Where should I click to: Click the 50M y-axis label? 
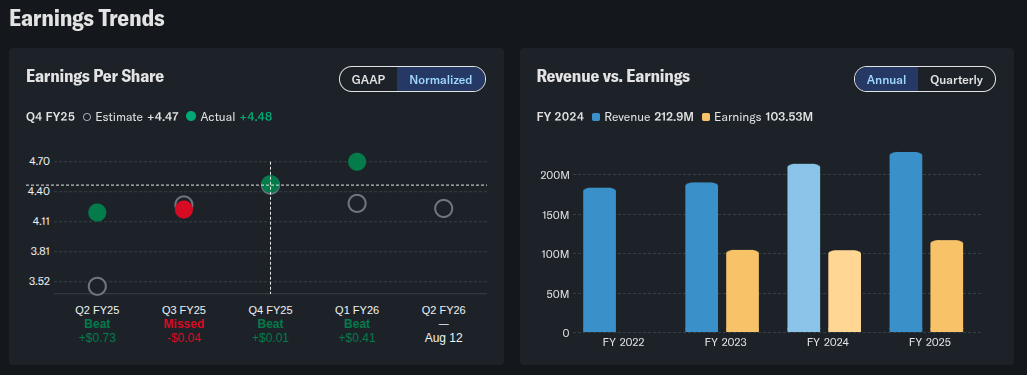(558, 294)
